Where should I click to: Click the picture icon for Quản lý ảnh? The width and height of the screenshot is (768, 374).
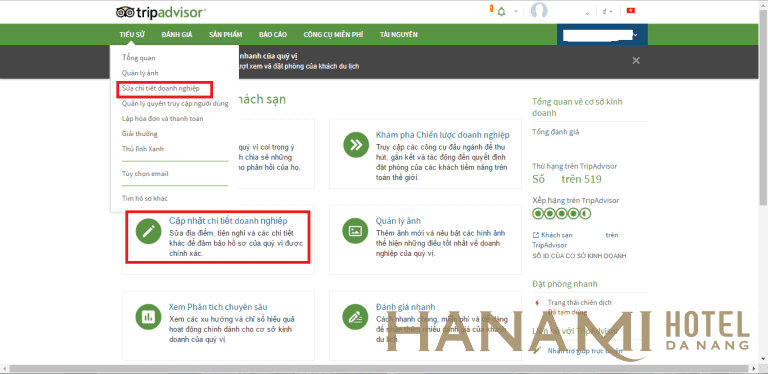(x=356, y=232)
